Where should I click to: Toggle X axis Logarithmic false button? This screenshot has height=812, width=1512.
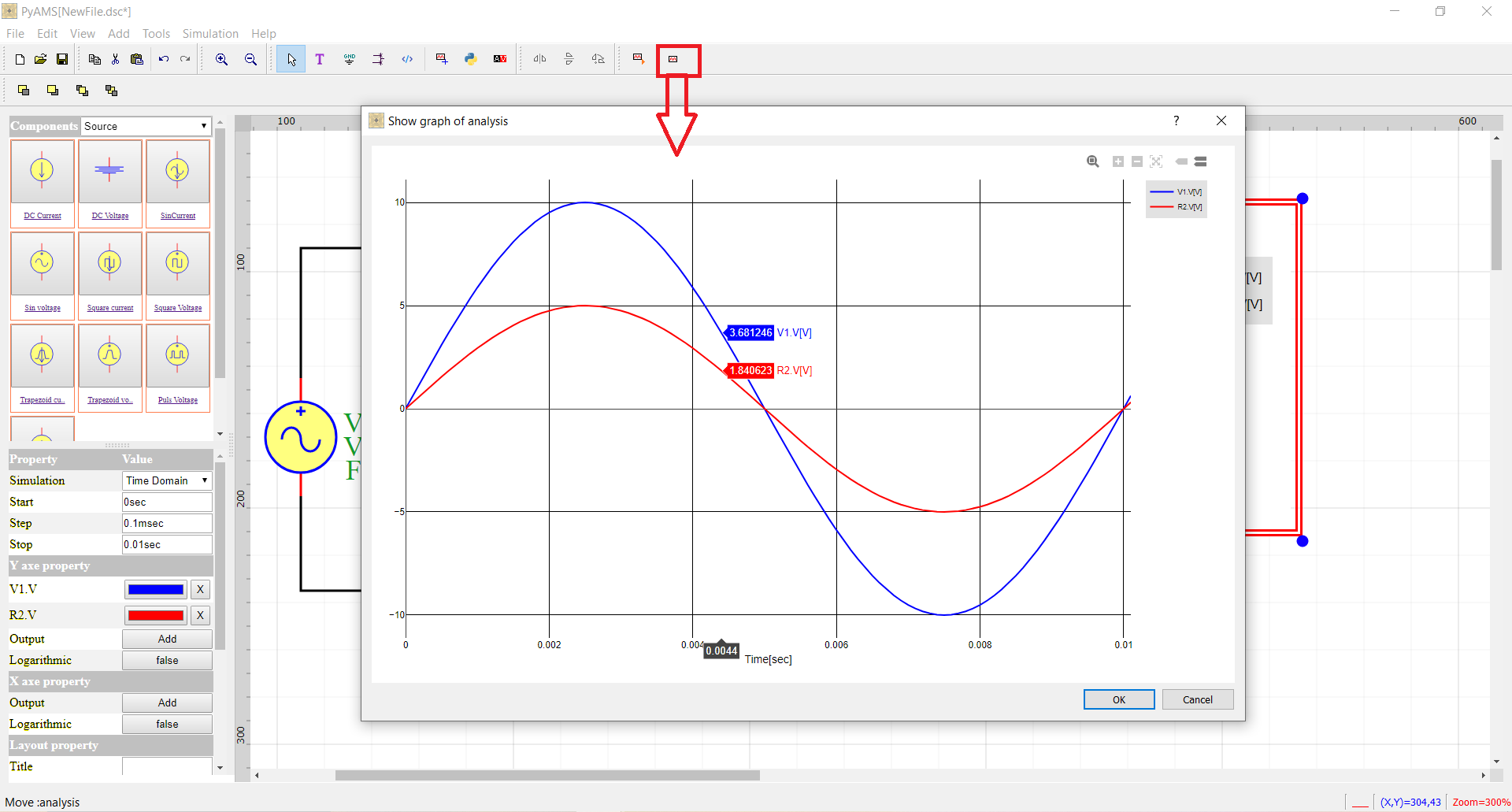click(167, 724)
